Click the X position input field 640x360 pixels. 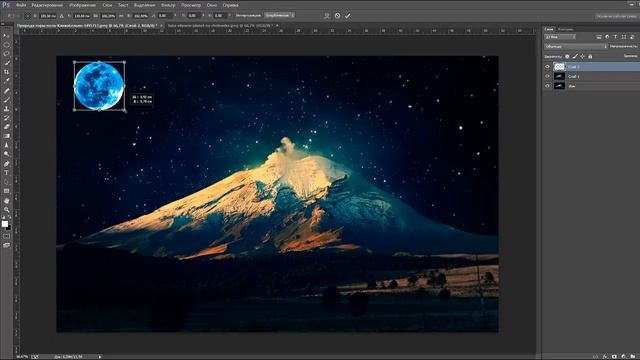(48, 16)
